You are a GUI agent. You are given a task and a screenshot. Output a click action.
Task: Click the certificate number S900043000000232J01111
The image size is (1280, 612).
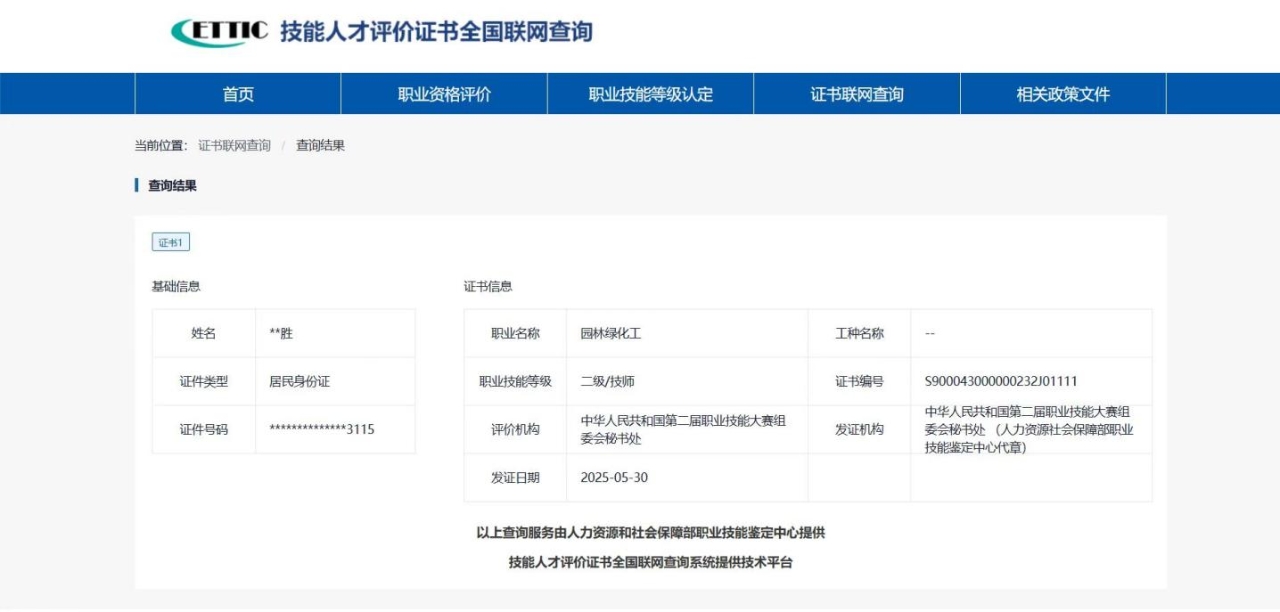pyautogui.click(x=1001, y=381)
